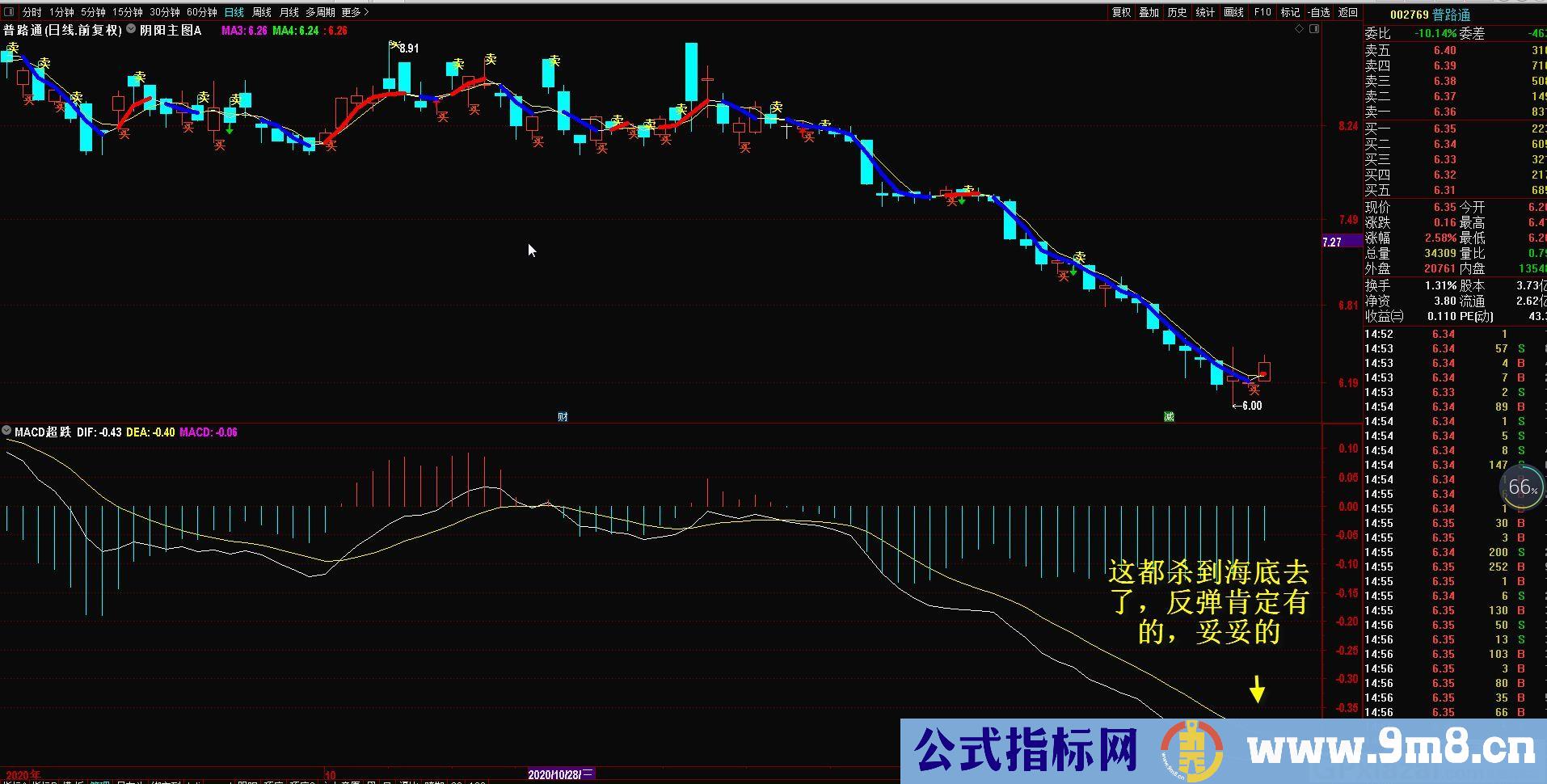Image resolution: width=1547 pixels, height=784 pixels.
Task: Click the 减 marker icon on chart
Action: pyautogui.click(x=1169, y=416)
